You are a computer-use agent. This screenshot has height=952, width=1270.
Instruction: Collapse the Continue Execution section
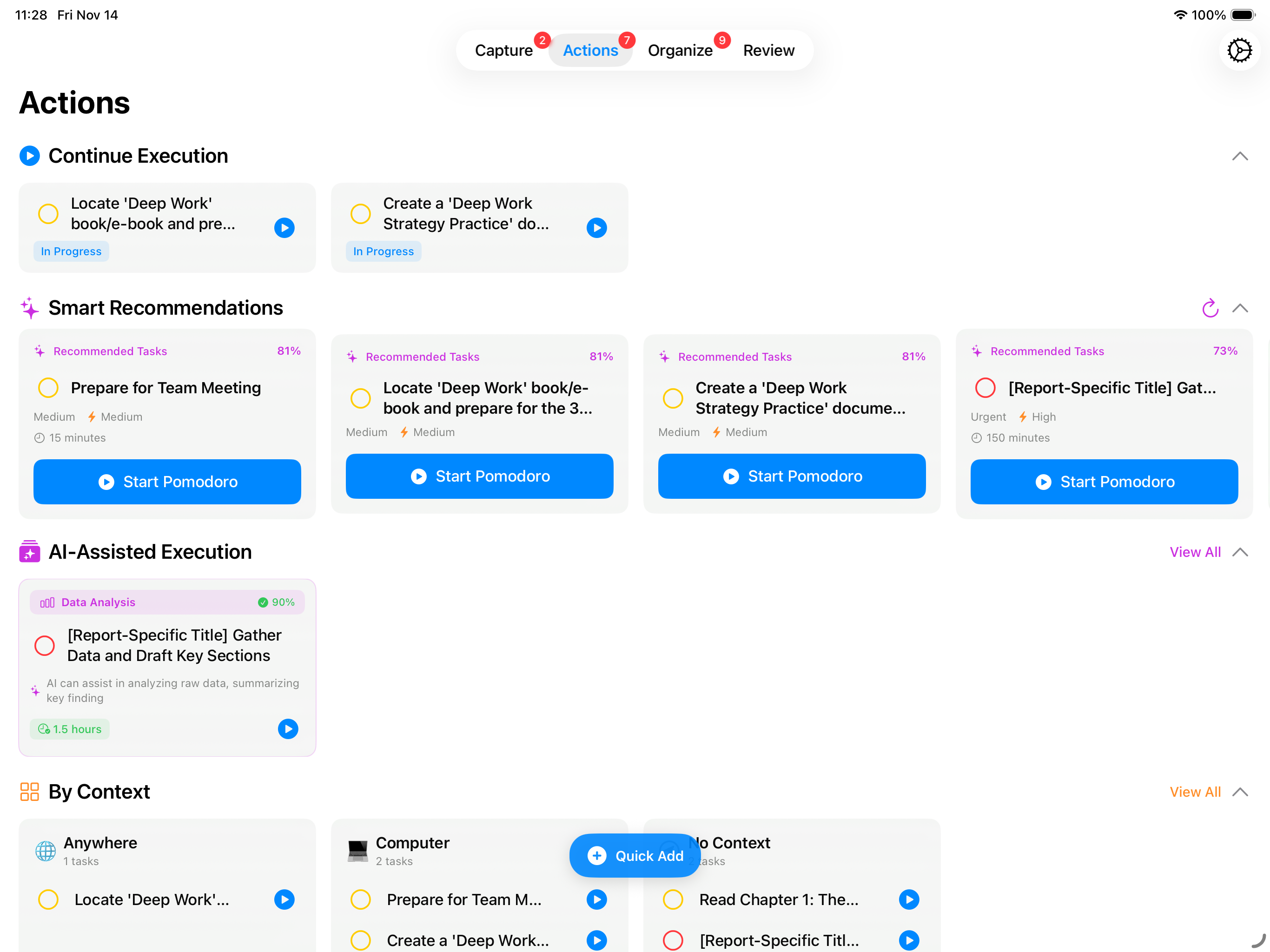(1241, 156)
